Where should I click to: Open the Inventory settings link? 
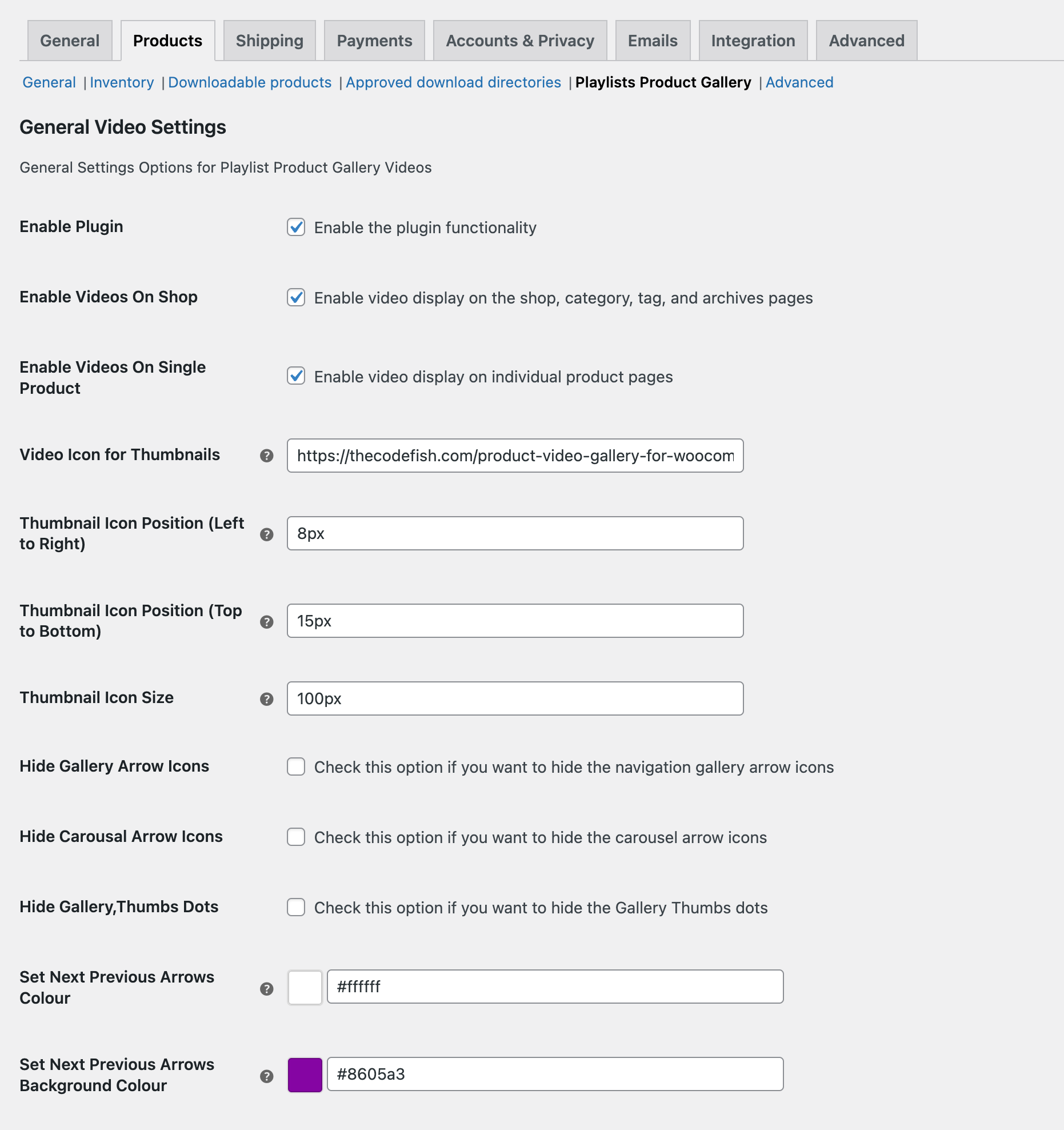click(x=122, y=82)
